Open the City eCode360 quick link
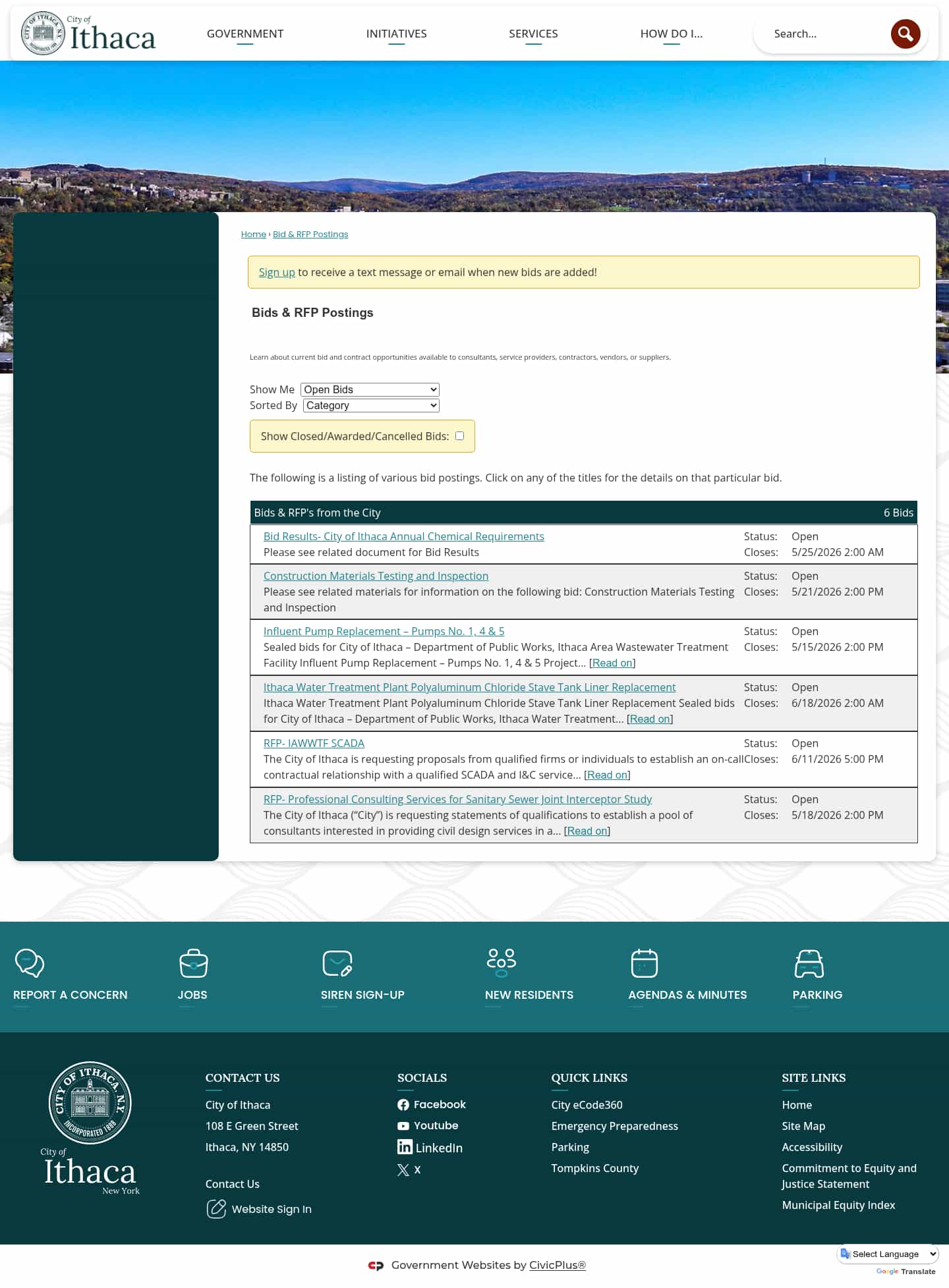 tap(587, 1105)
